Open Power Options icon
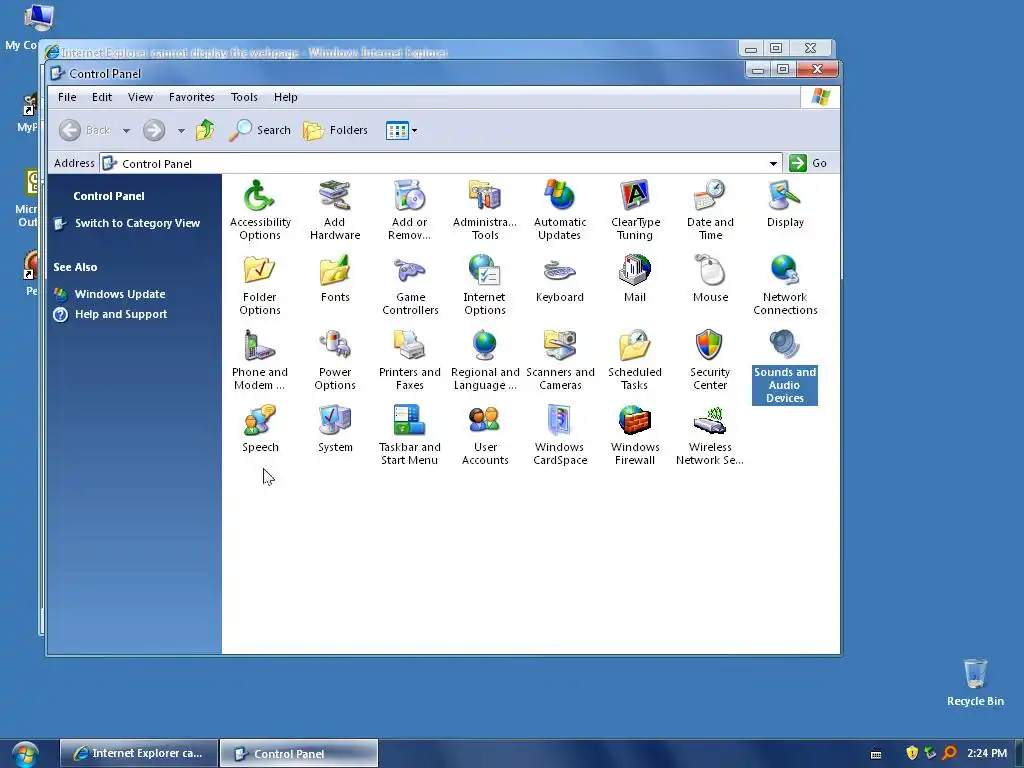Viewport: 1024px width, 768px height. click(x=335, y=360)
